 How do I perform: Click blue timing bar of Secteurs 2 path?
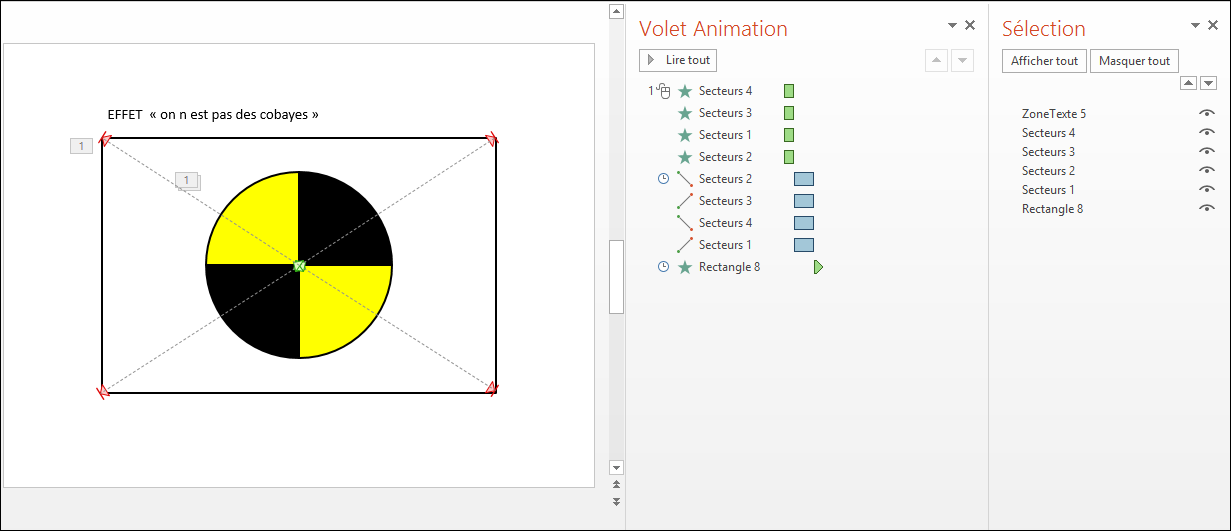(x=804, y=179)
